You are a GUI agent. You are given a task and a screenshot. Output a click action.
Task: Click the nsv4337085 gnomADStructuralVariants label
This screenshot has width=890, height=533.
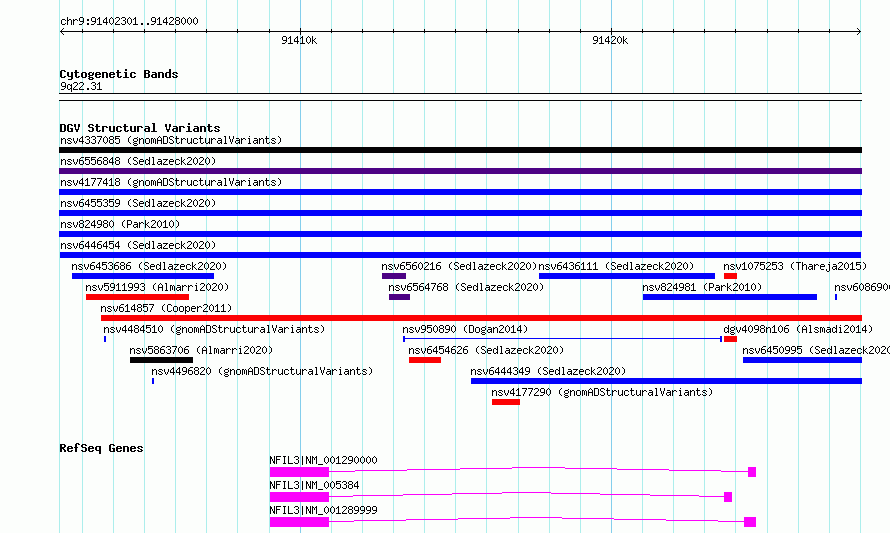pos(171,140)
